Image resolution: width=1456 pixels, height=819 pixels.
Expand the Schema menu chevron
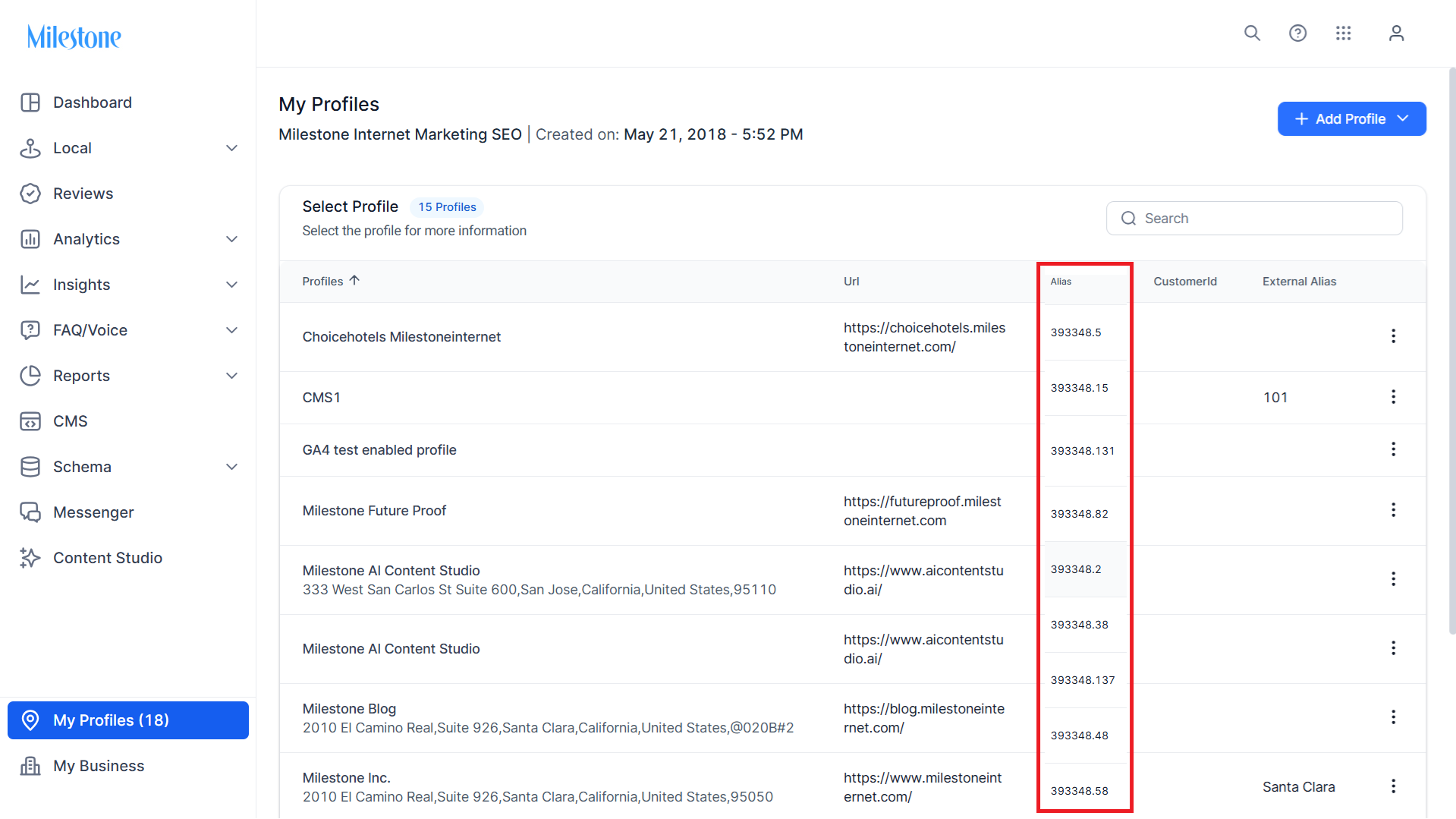232,467
